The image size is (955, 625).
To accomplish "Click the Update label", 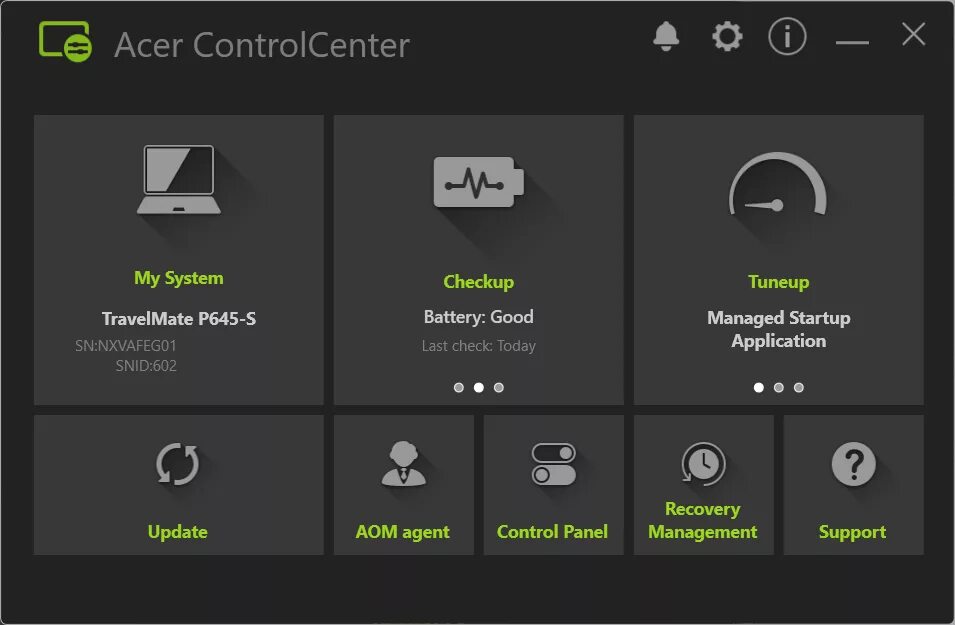I will tap(177, 532).
